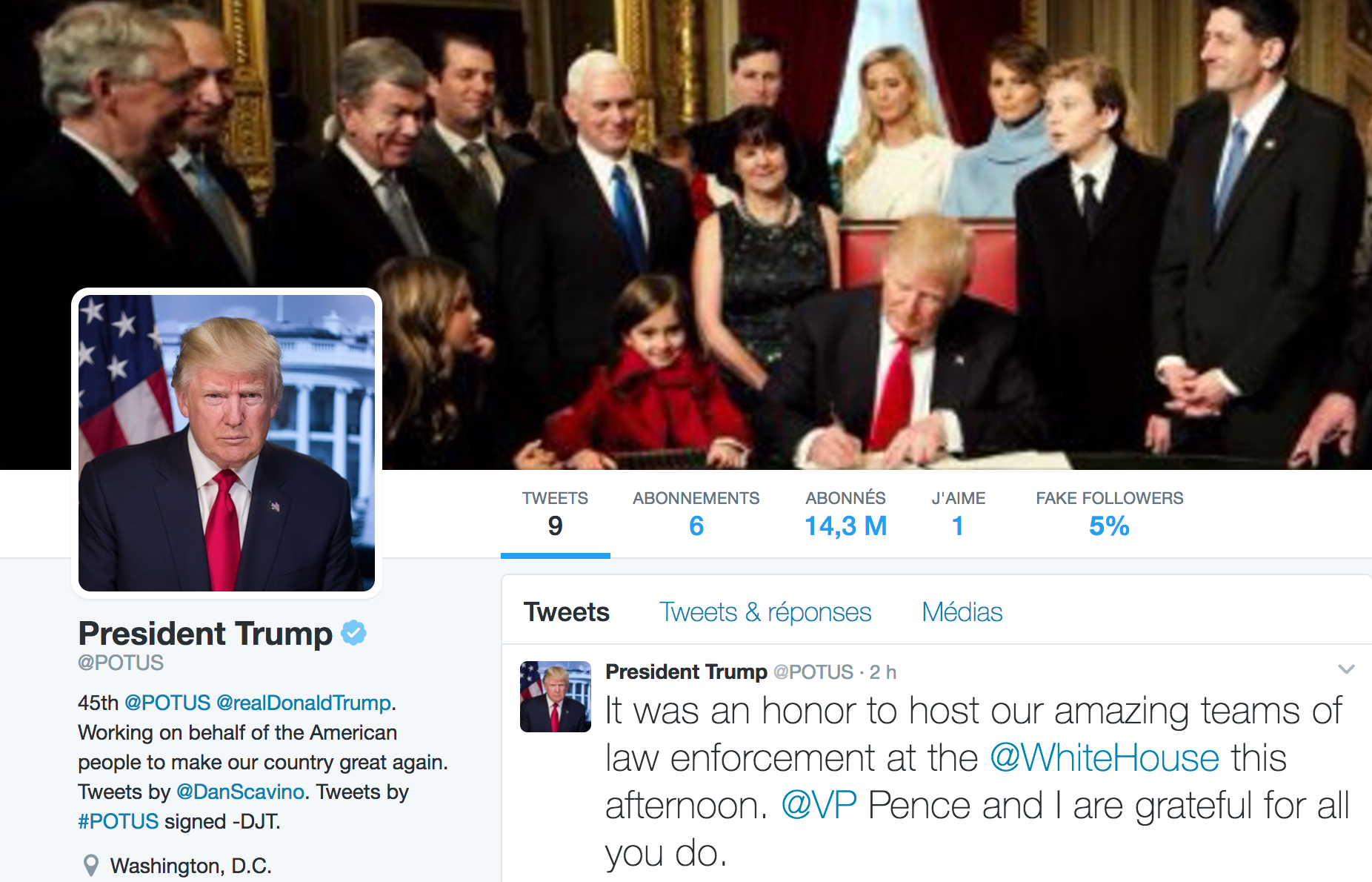
Task: Check the Fake Followers 5% stat
Action: tap(1109, 515)
